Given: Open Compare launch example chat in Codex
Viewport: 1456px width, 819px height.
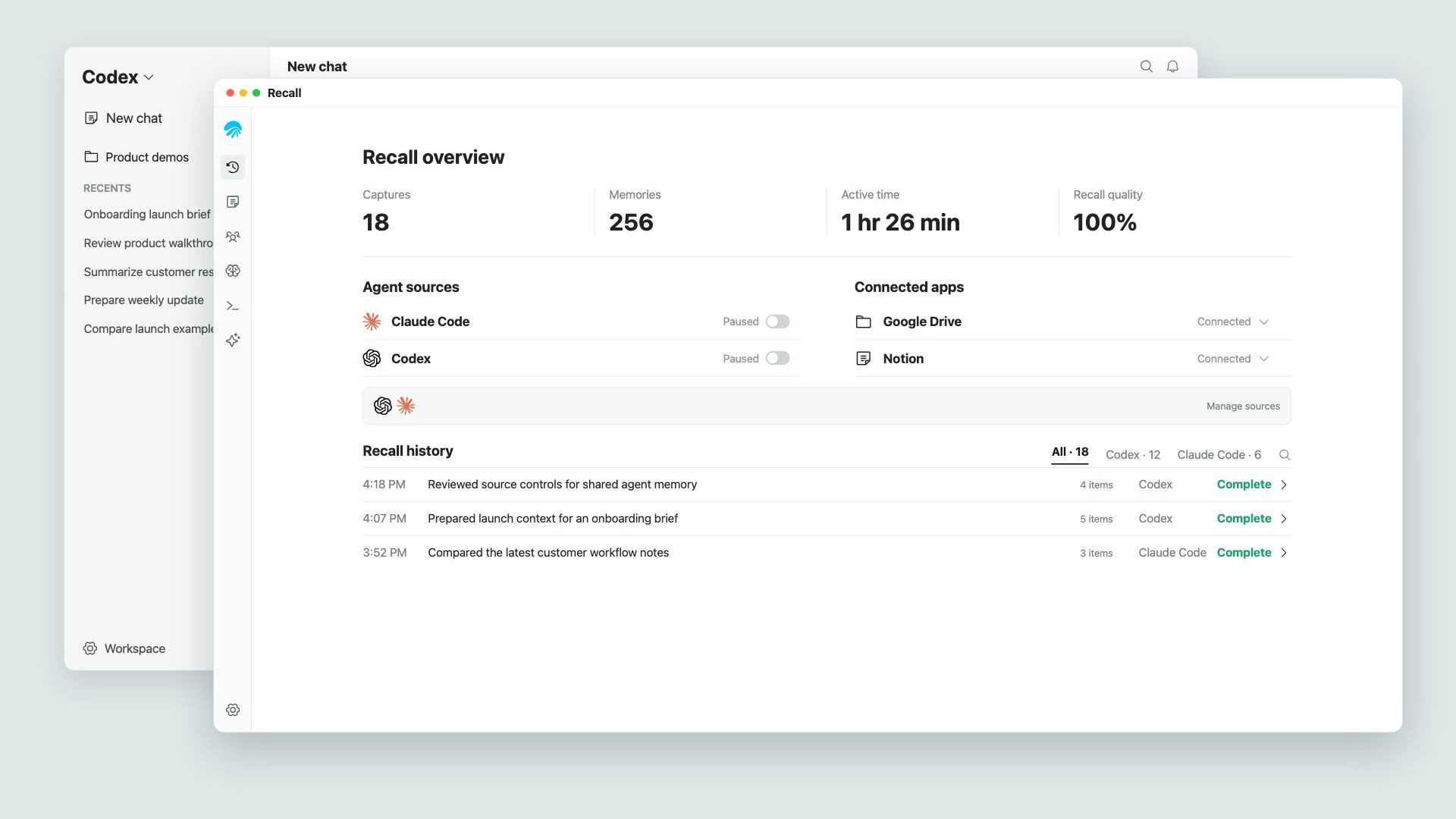Looking at the screenshot, I should (149, 329).
